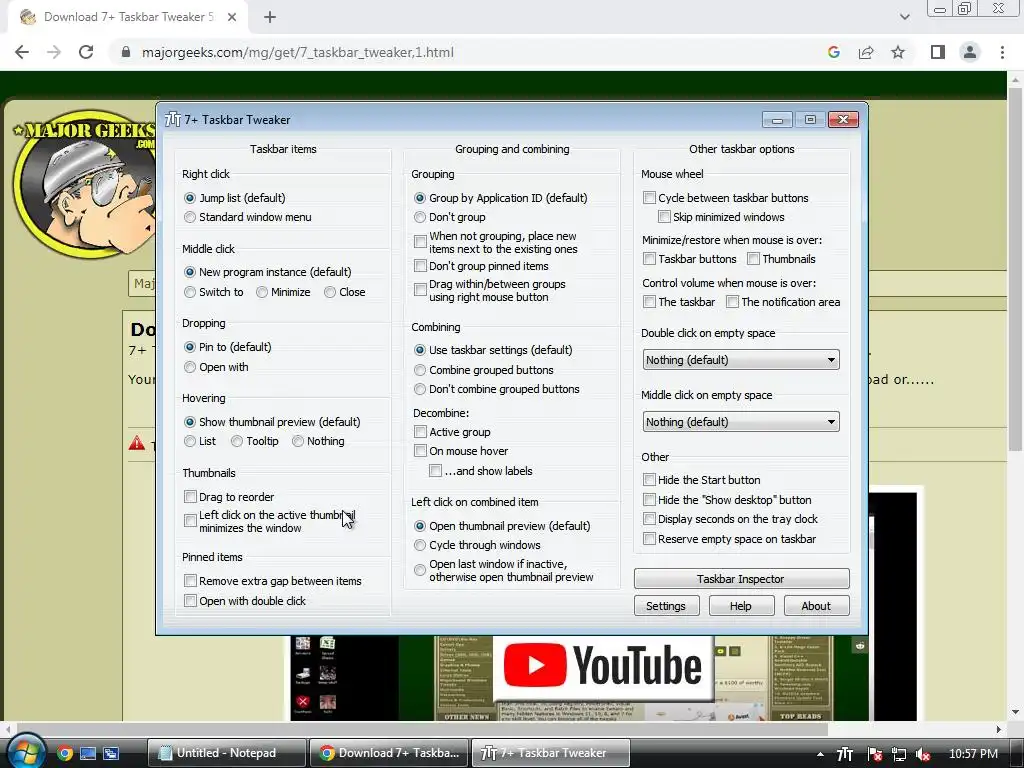
Task: Switch to Untitled - Notepad taskbar button
Action: click(x=227, y=753)
